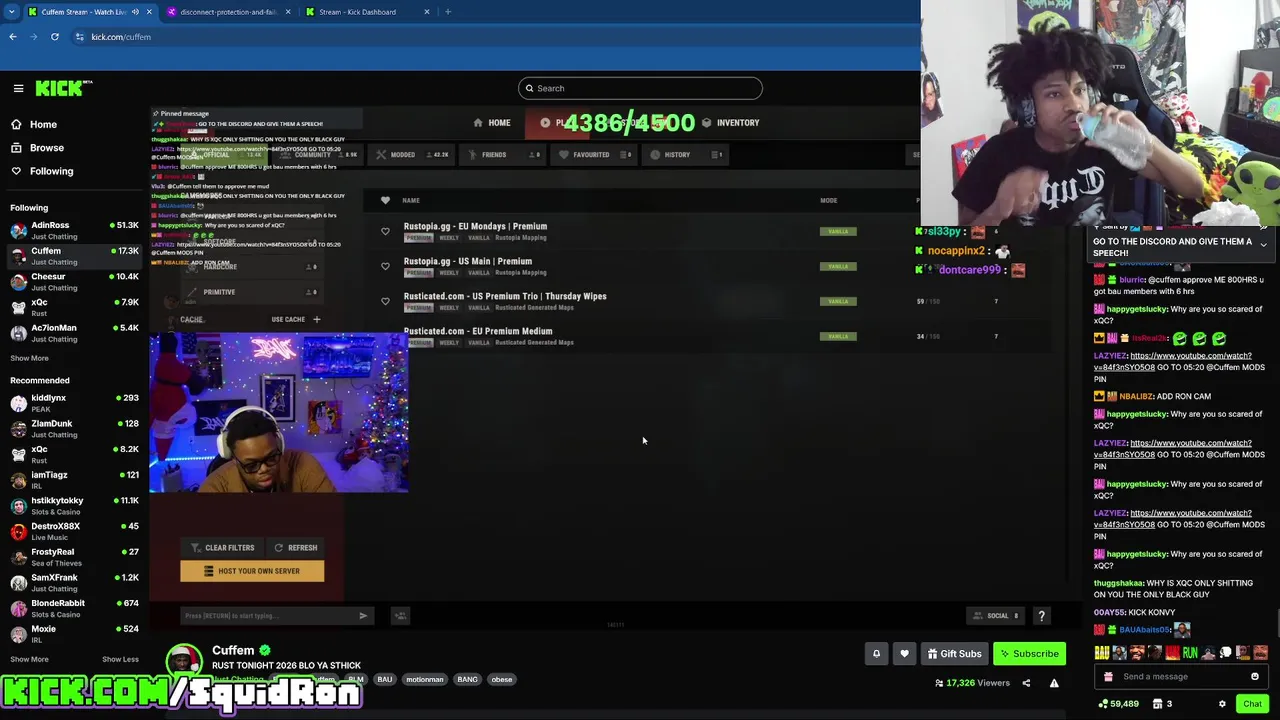Select the FAVOURITED server filter tab
Viewport: 1280px width, 720px height.
coord(592,155)
